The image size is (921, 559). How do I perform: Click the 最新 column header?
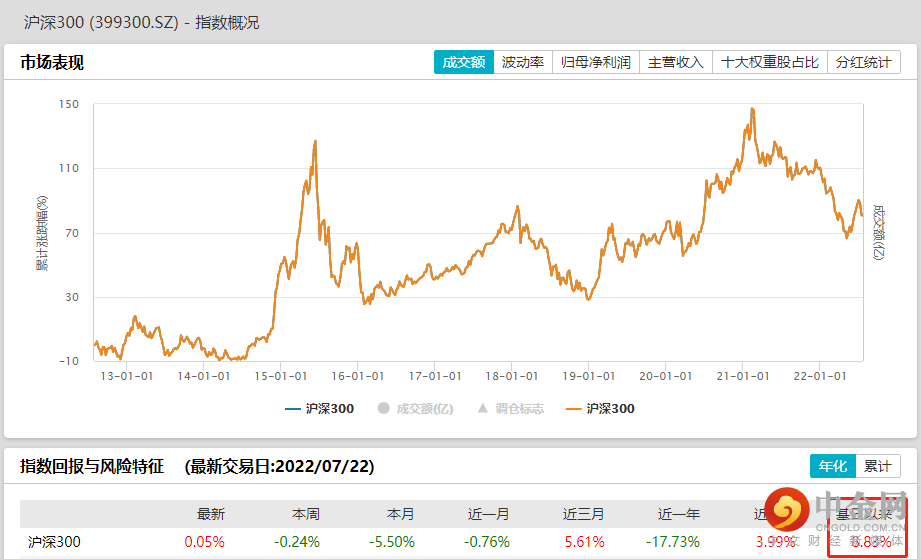tap(211, 514)
